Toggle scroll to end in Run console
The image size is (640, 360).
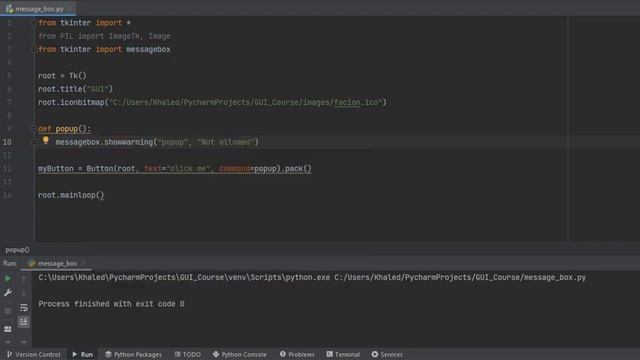coord(24,322)
